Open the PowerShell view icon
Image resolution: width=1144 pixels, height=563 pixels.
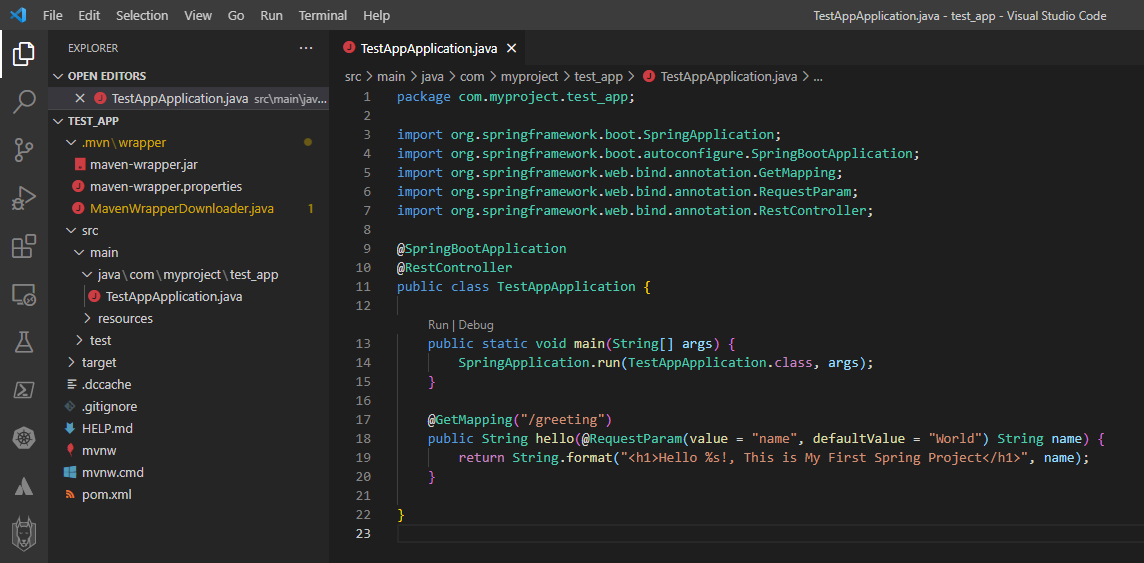[23, 390]
